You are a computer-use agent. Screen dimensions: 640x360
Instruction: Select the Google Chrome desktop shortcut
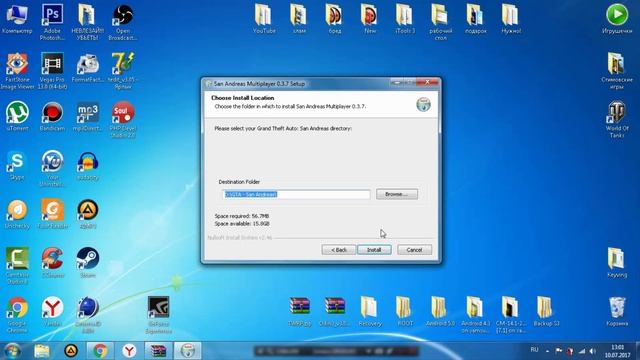(17, 315)
